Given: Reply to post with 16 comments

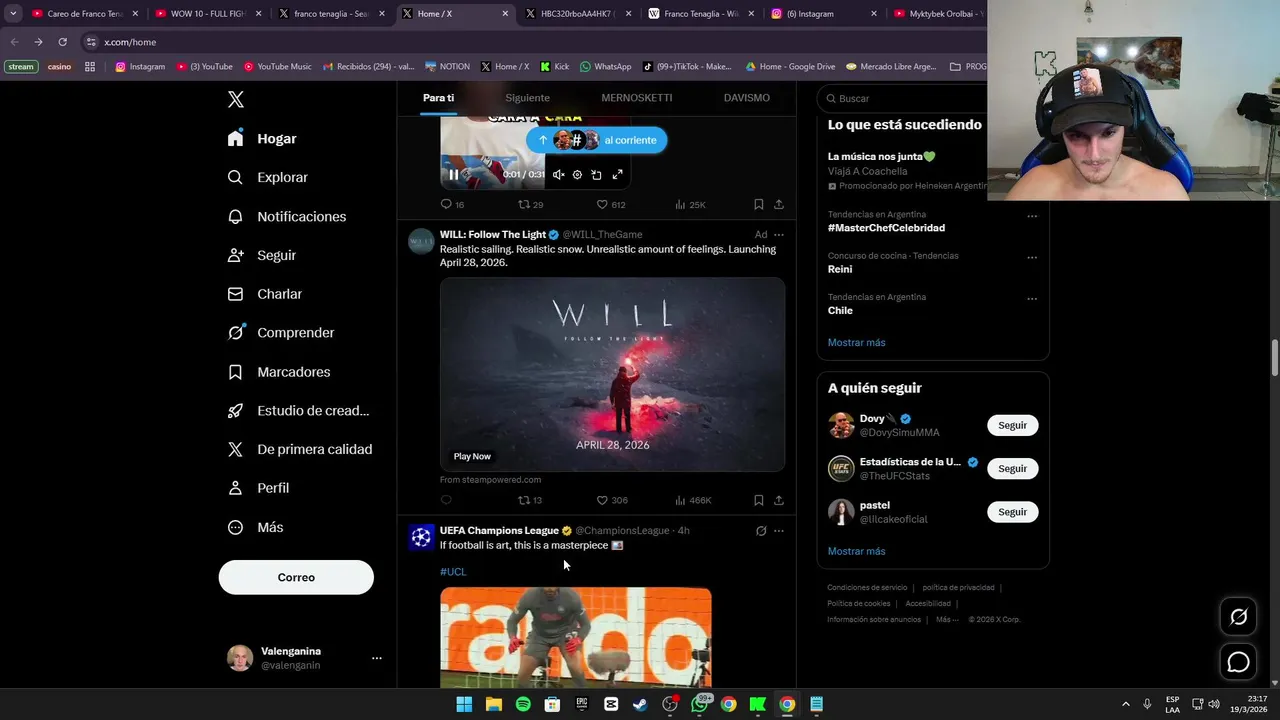Looking at the screenshot, I should [452, 204].
